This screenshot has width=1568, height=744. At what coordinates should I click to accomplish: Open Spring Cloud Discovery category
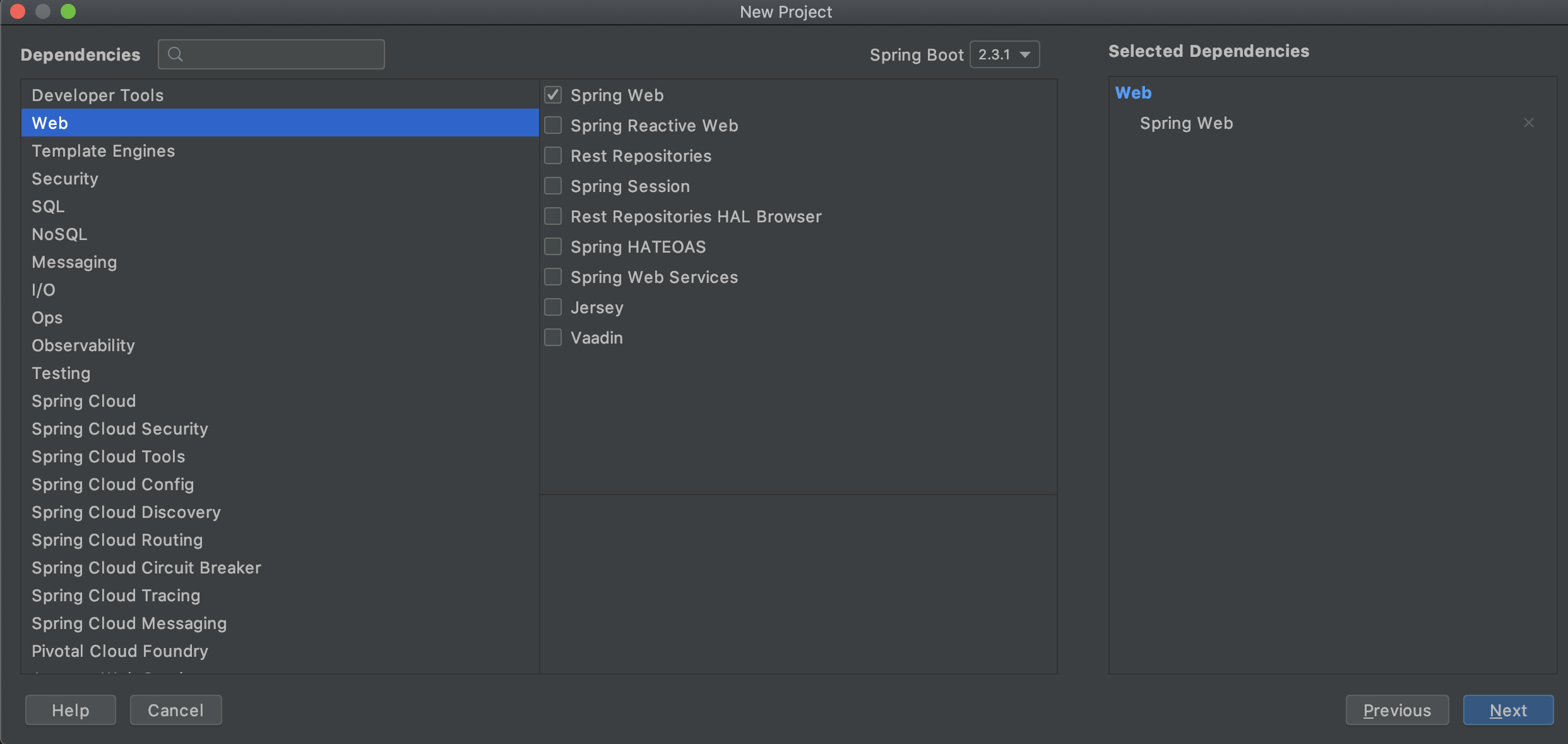[280, 512]
